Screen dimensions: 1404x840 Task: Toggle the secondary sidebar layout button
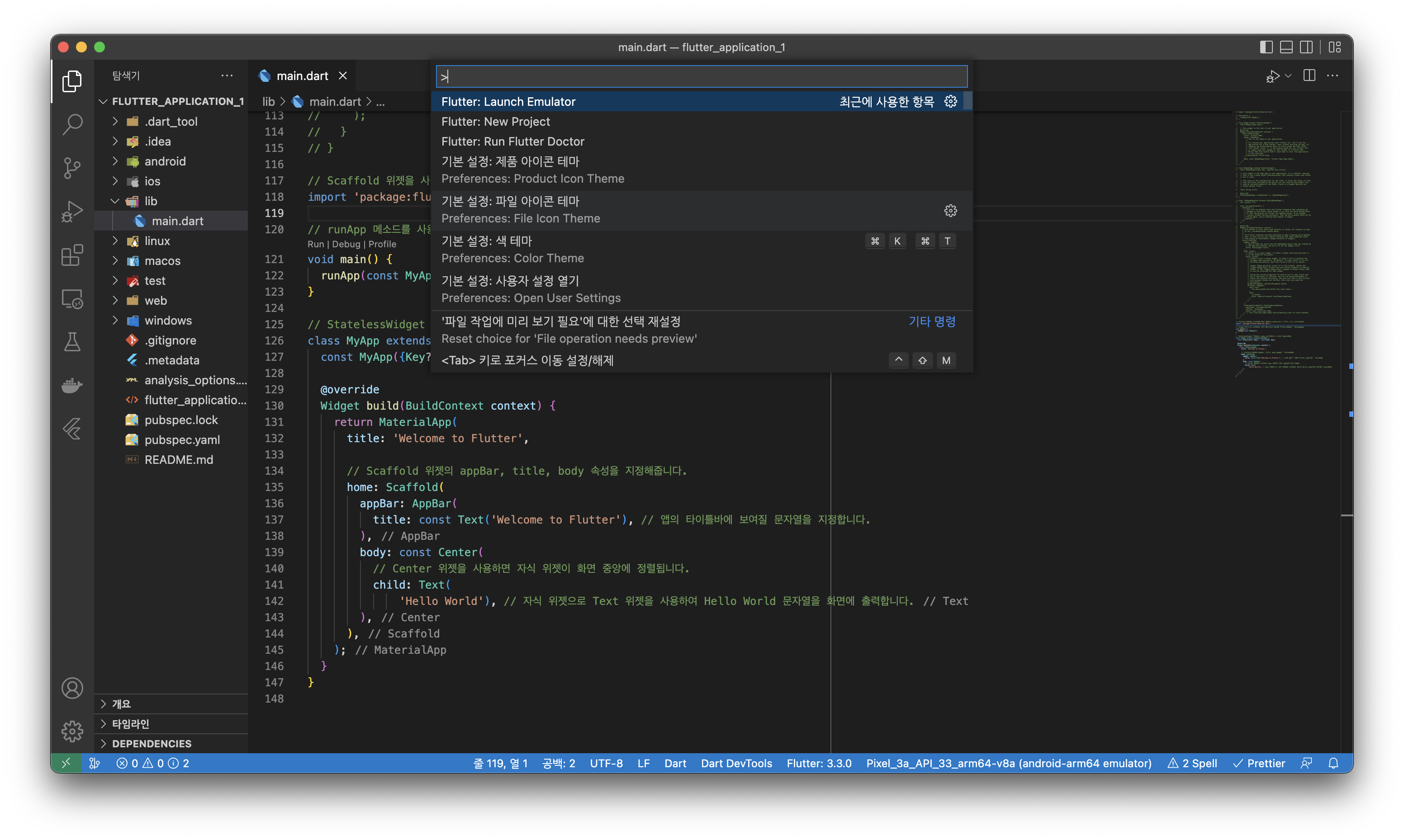point(1306,47)
